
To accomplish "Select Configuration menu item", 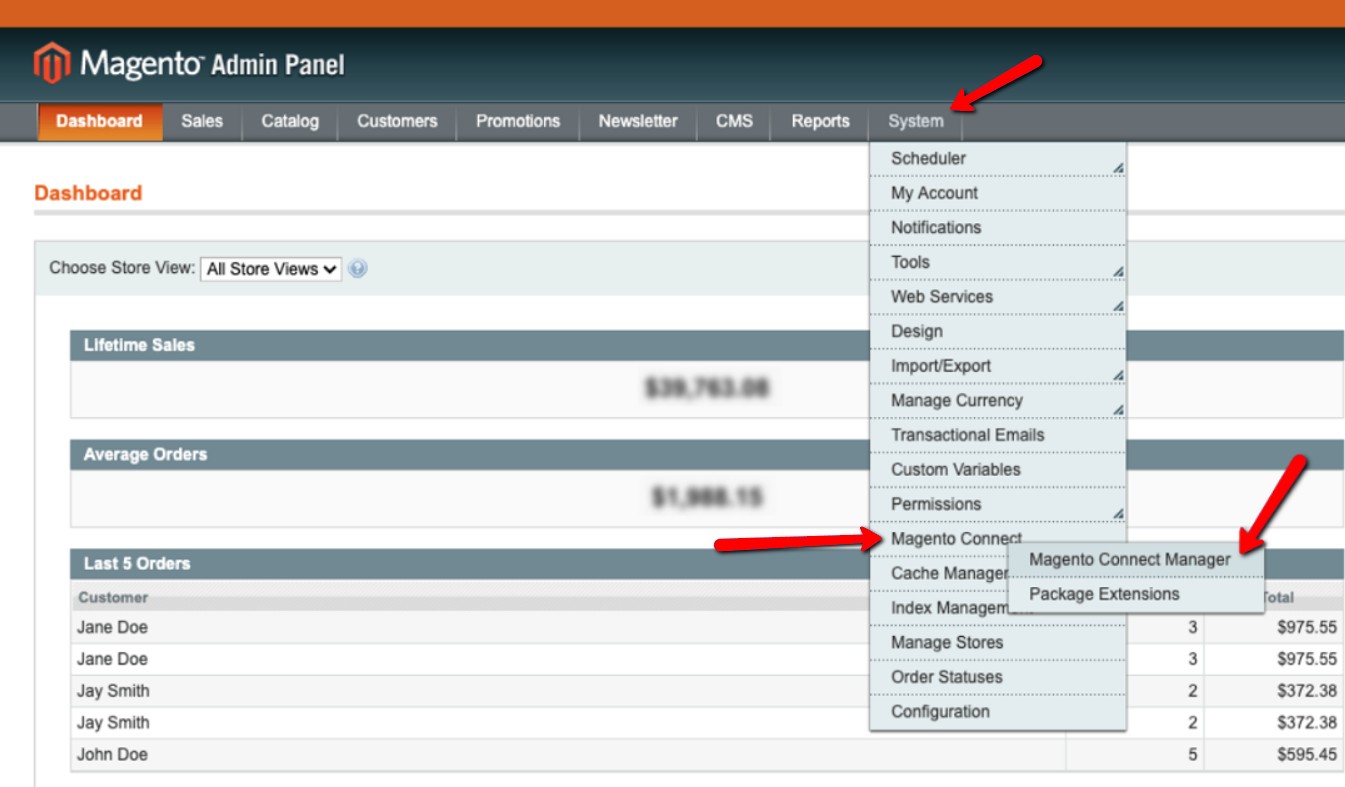I will coord(998,712).
